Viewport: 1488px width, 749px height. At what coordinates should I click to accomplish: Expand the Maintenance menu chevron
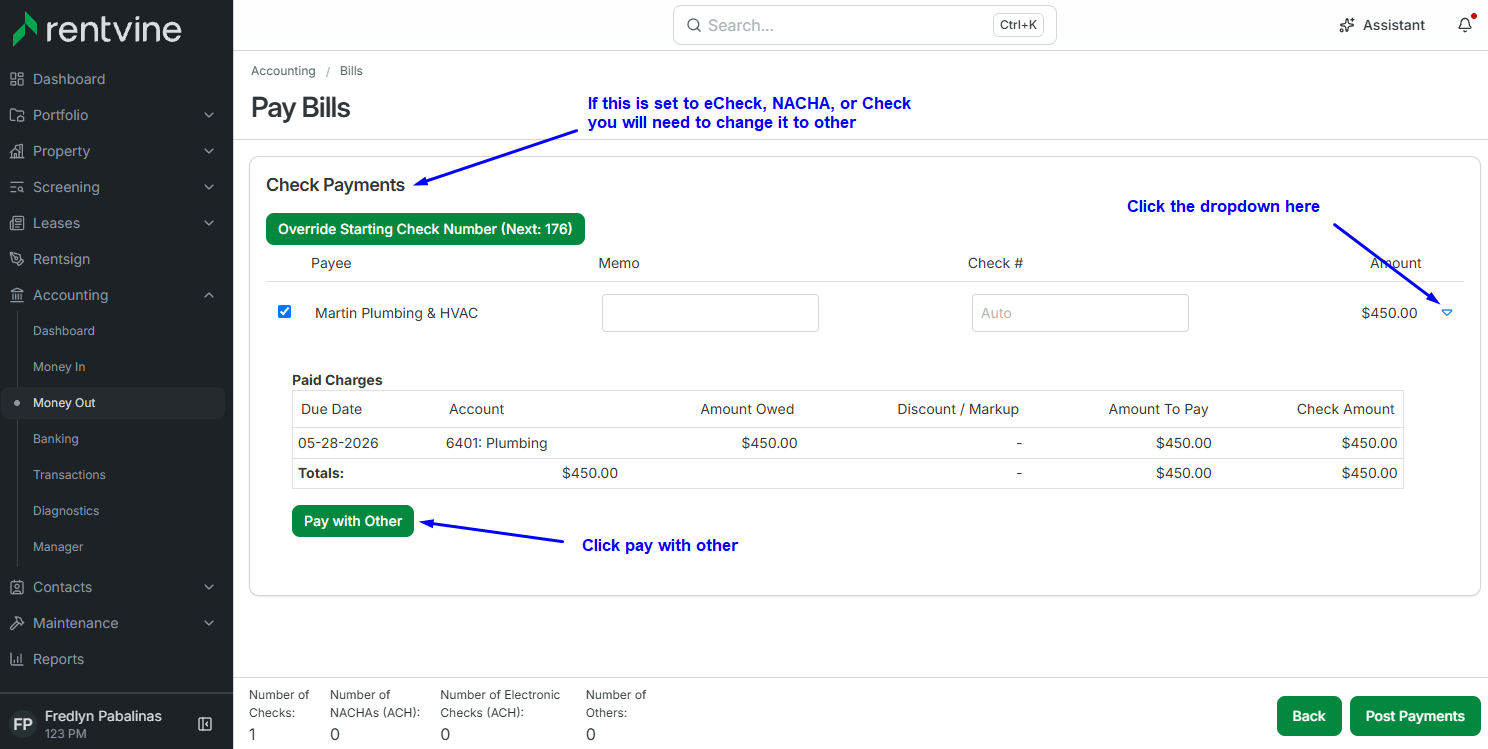coord(209,623)
